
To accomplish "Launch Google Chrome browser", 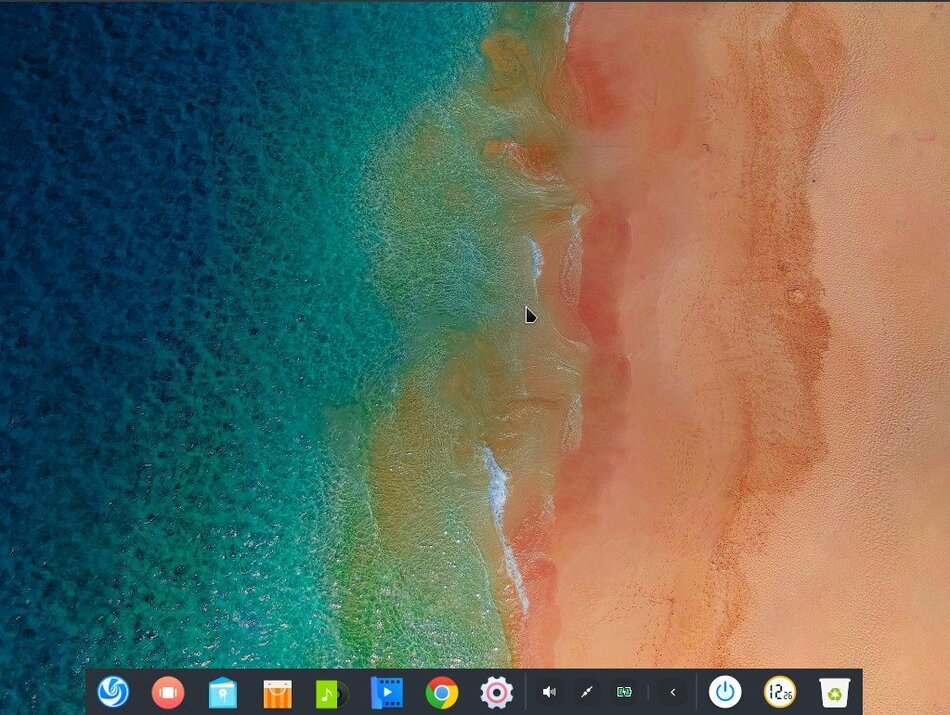I will click(x=440, y=691).
